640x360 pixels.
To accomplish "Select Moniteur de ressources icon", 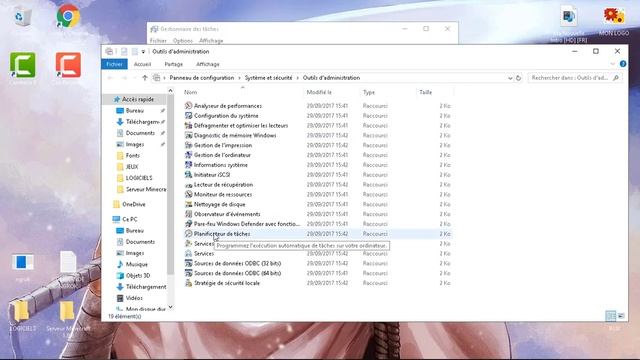I will 188,194.
